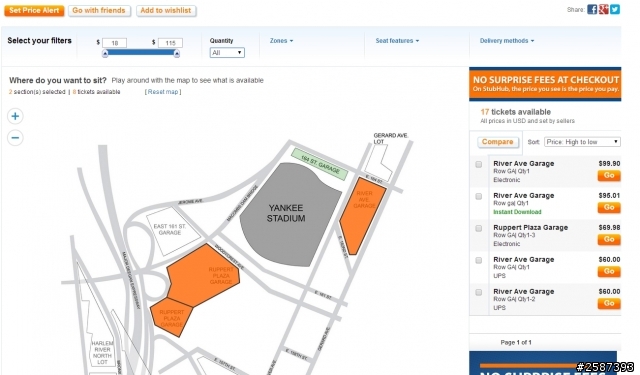The height and width of the screenshot is (375, 640).
Task: Check the $69.98 Ruppert Plaza Garage listing
Action: point(478,229)
